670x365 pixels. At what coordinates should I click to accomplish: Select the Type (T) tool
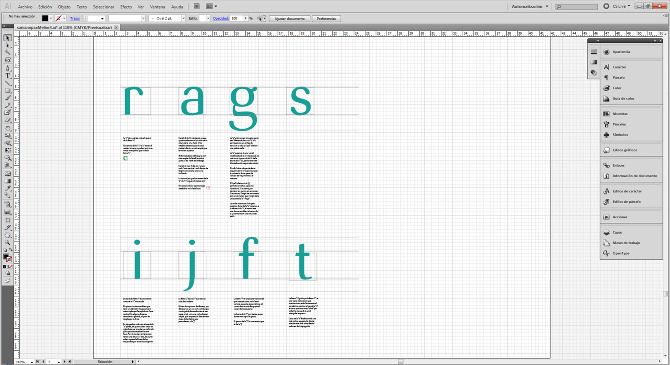[x=7, y=75]
